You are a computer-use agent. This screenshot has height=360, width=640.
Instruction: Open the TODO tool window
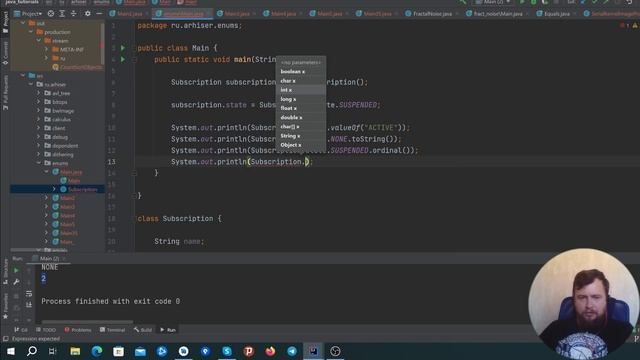pos(46,329)
